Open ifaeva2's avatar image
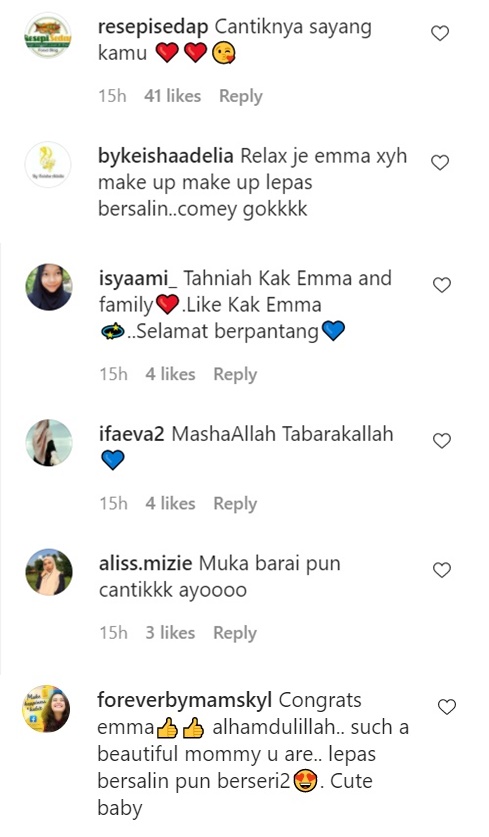Image resolution: width=489 pixels, height=837 pixels. point(49,443)
